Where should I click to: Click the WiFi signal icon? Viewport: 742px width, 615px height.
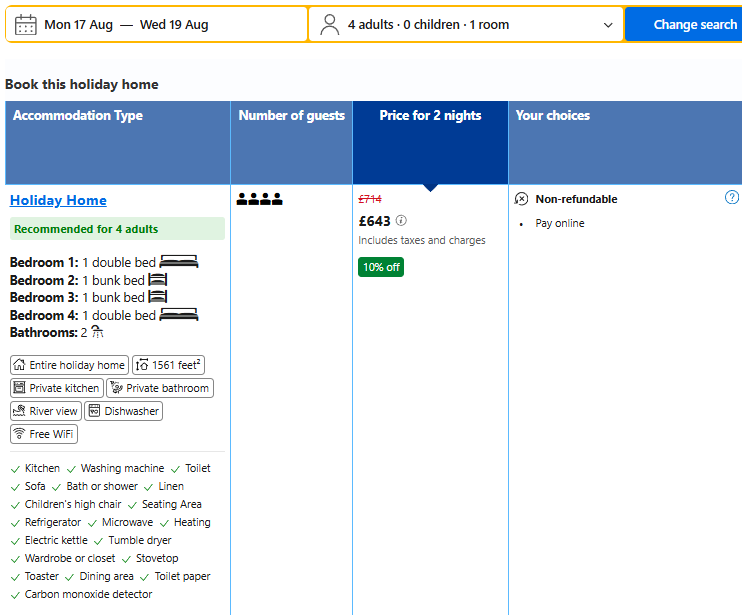19,433
